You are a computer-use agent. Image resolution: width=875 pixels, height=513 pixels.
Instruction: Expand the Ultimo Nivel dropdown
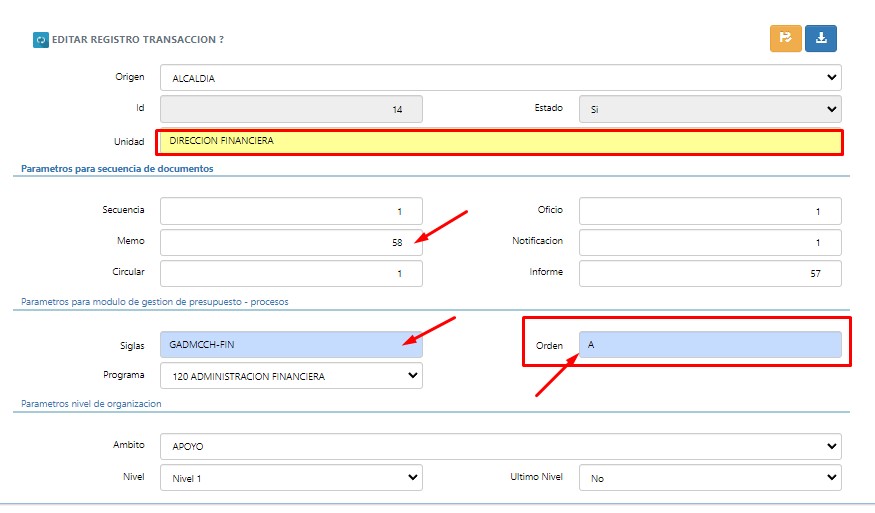(710, 478)
